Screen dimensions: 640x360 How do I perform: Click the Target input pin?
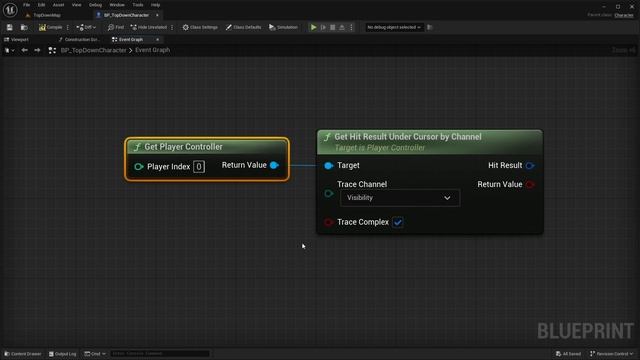(329, 166)
